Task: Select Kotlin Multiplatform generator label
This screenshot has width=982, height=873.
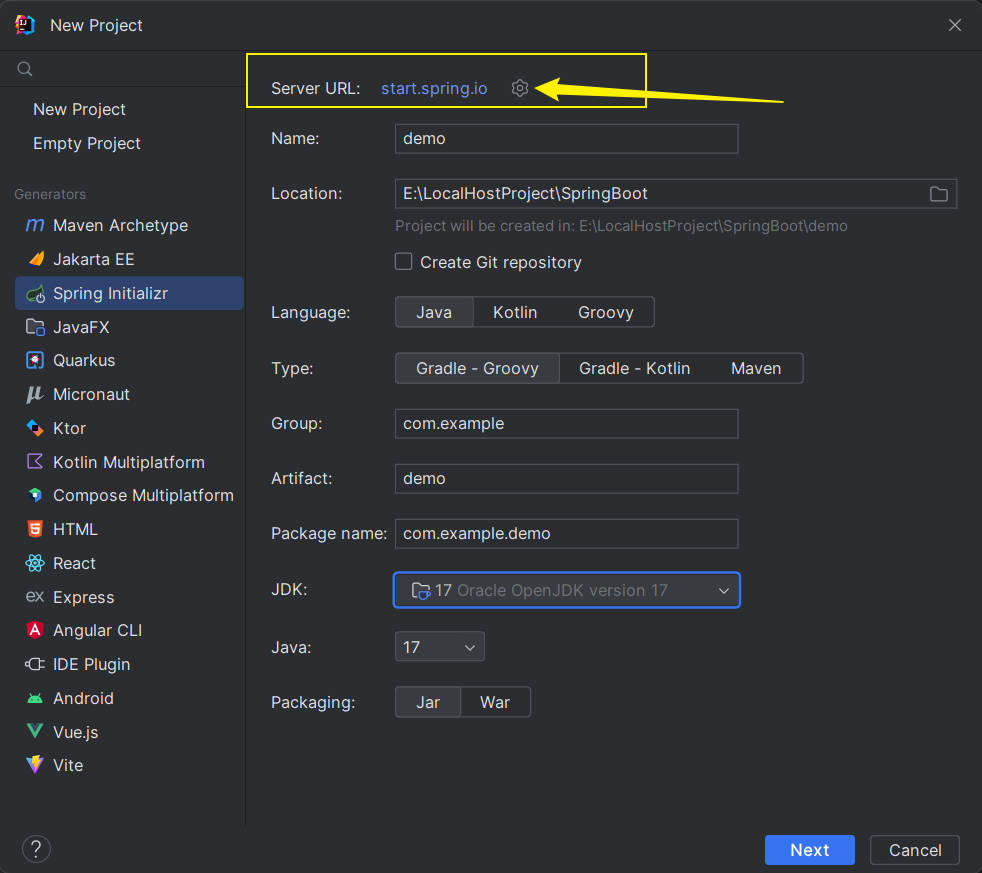Action: (x=129, y=462)
